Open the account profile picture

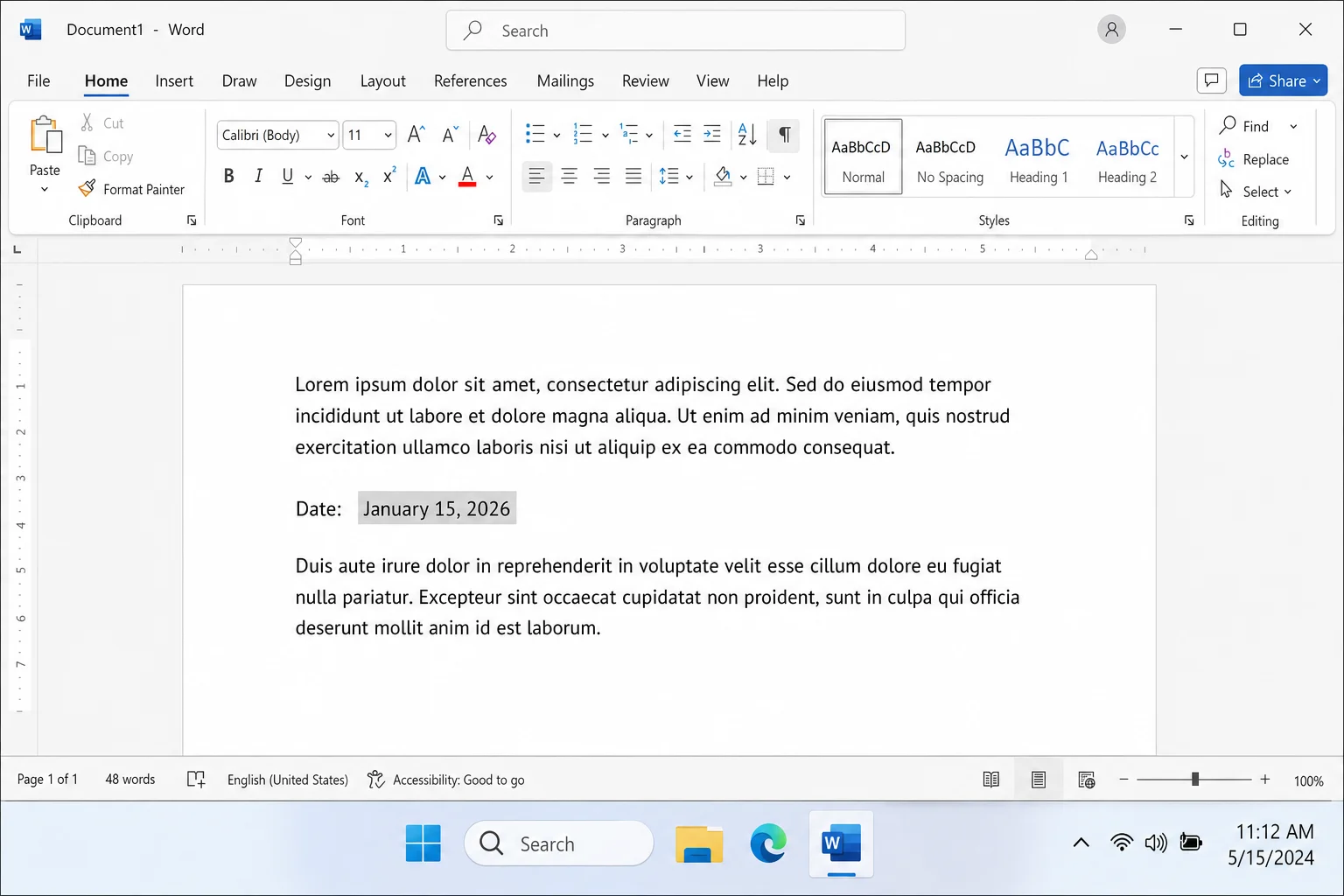coord(1111,30)
